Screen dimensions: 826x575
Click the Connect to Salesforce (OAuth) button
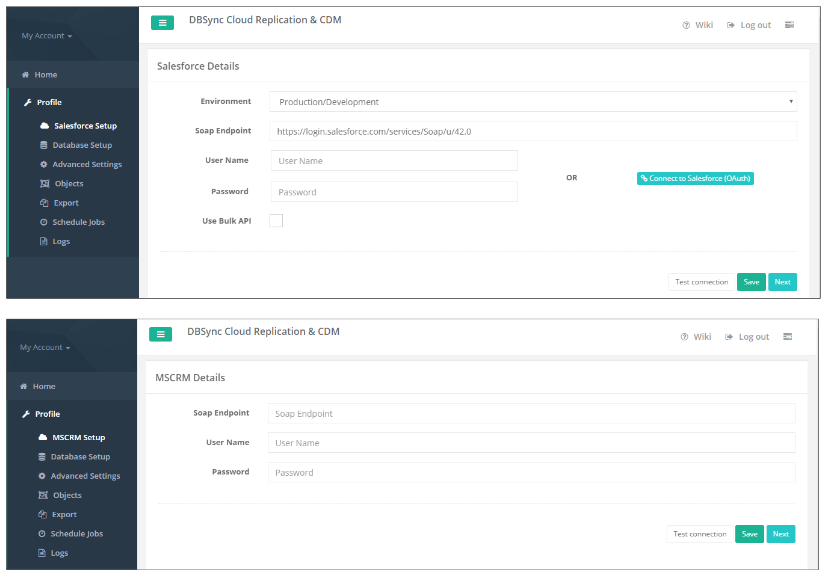(695, 178)
